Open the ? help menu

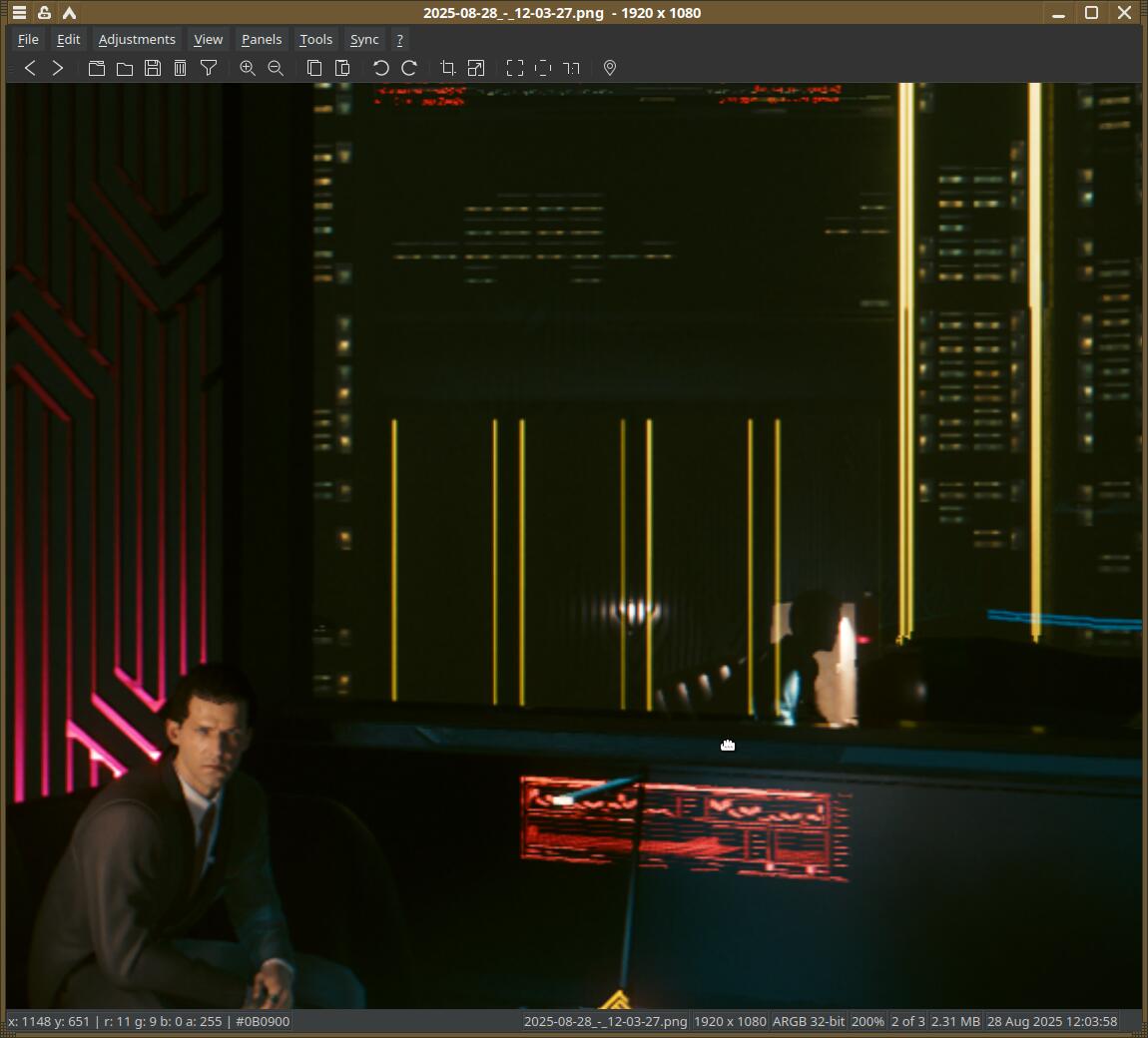click(399, 40)
